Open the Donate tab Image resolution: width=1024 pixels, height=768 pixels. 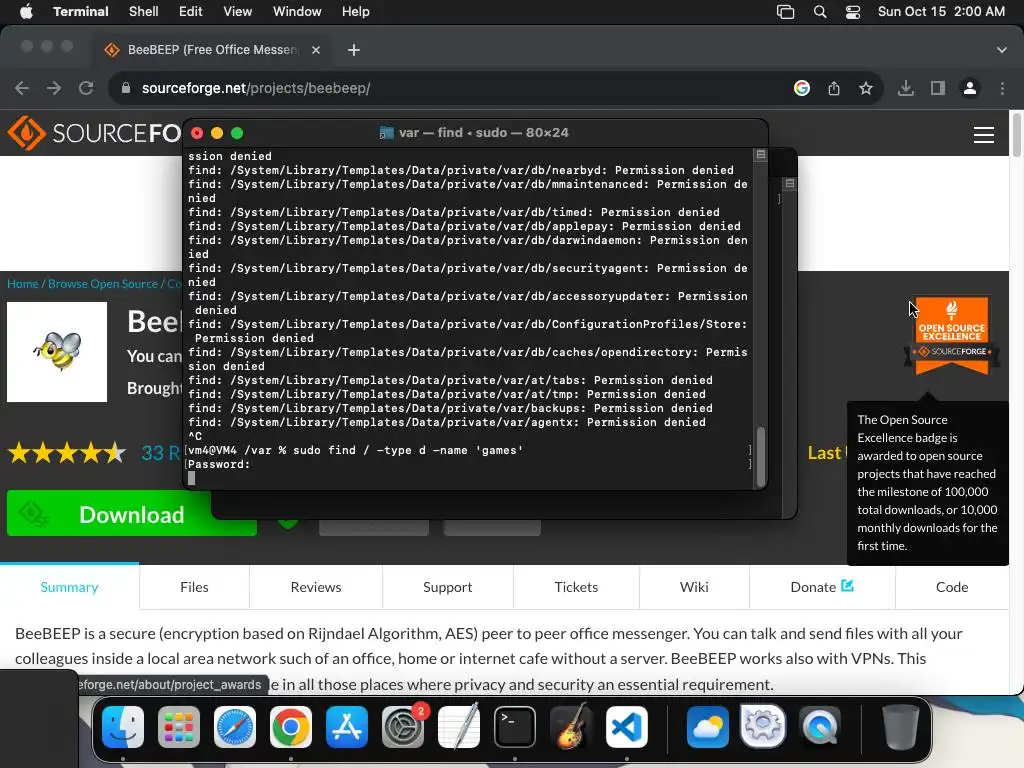(x=822, y=586)
